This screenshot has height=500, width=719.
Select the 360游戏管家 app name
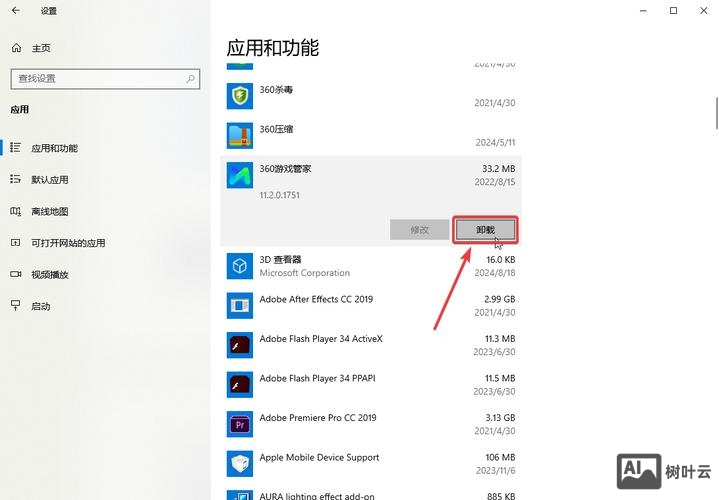tap(285, 169)
